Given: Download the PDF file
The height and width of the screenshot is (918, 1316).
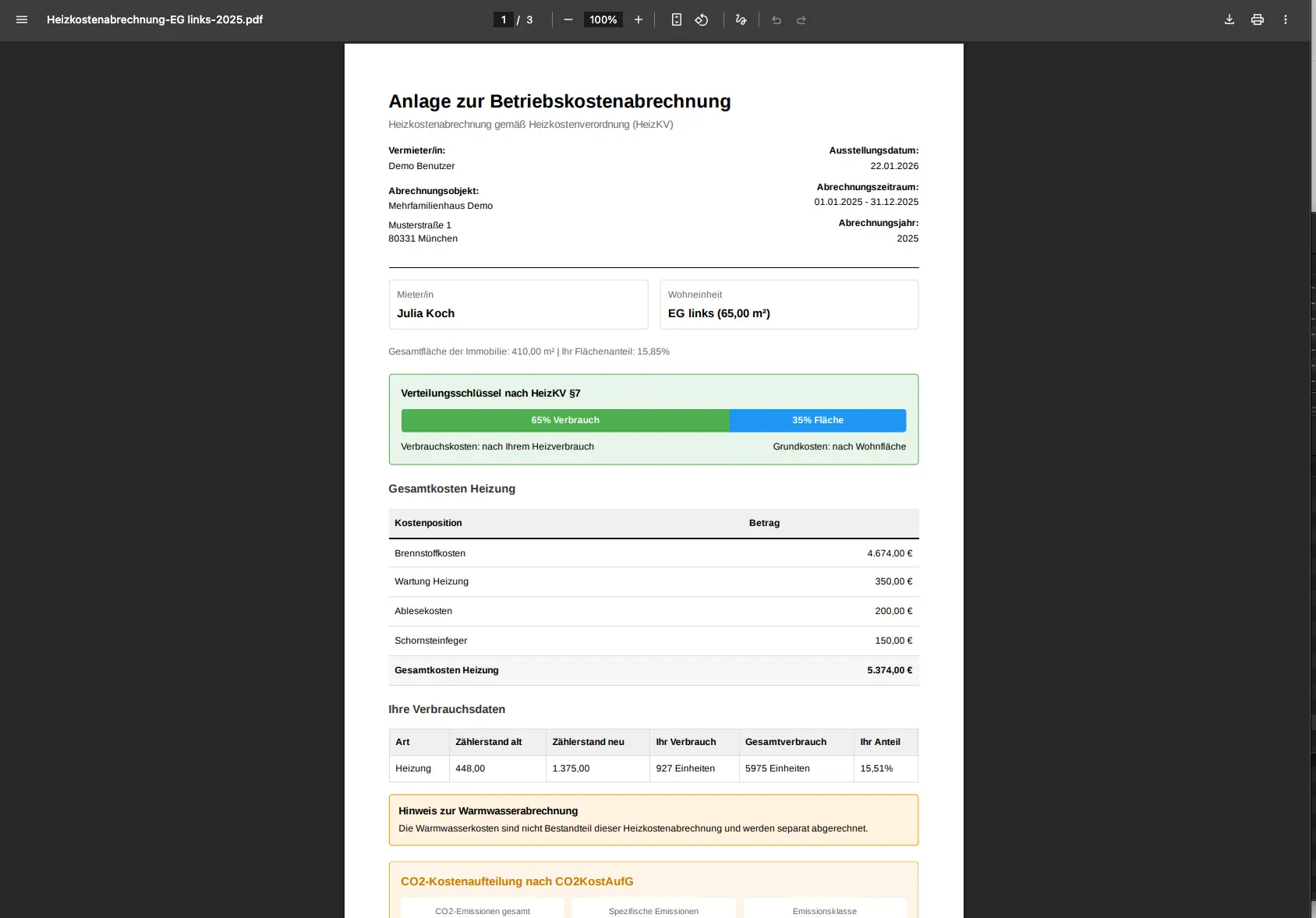Looking at the screenshot, I should coord(1229,19).
